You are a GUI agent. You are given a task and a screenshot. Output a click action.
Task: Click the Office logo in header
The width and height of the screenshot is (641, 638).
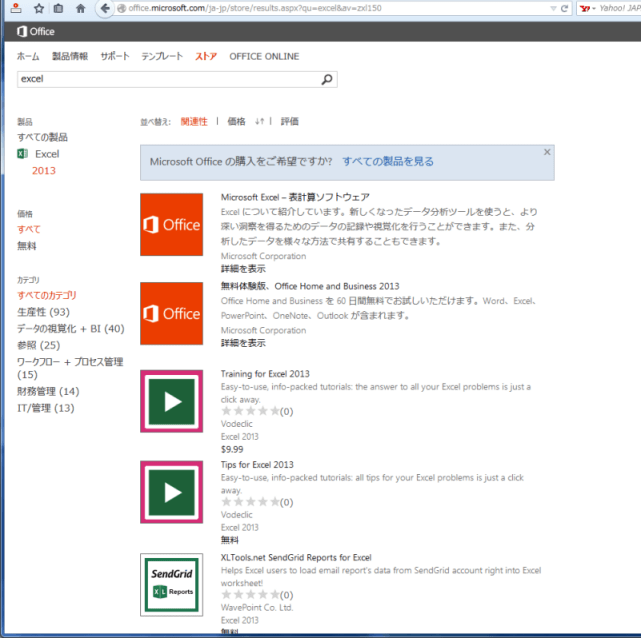36,31
